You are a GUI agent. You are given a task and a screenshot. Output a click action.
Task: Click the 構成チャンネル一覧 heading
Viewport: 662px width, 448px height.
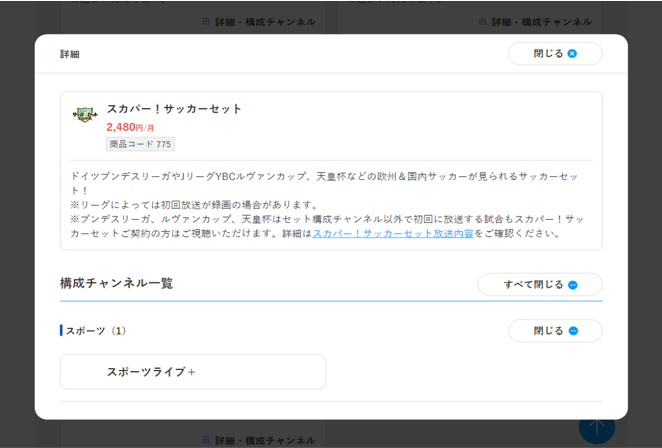coord(117,283)
